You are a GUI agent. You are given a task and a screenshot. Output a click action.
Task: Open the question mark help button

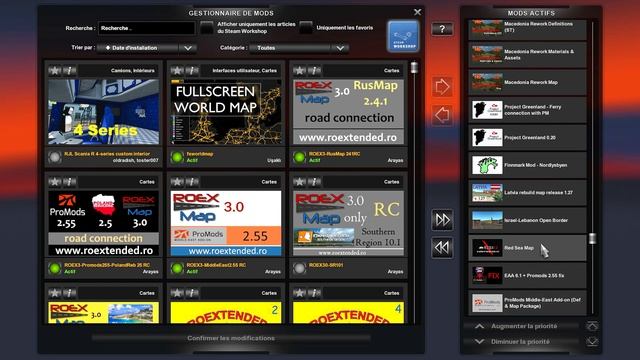pyautogui.click(x=442, y=29)
